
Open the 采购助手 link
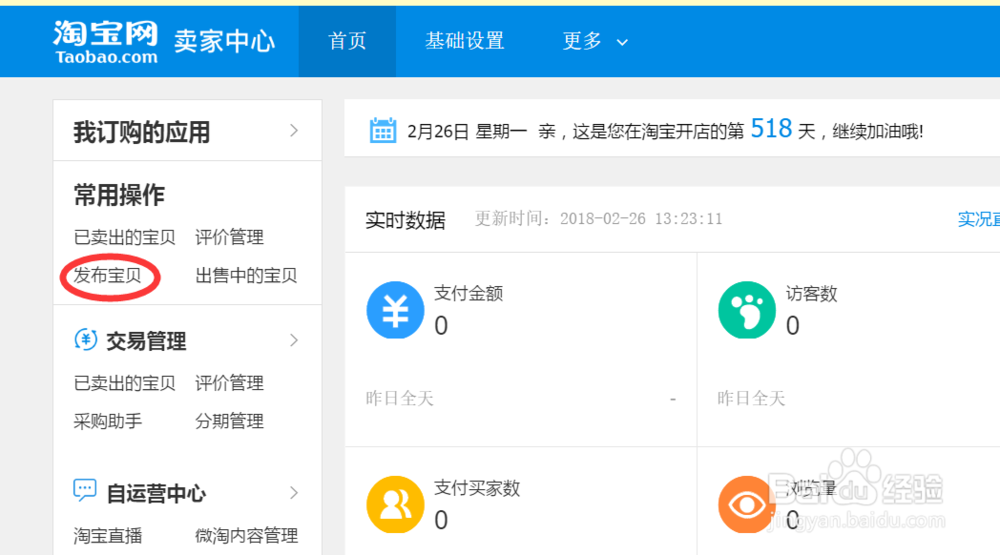(108, 421)
